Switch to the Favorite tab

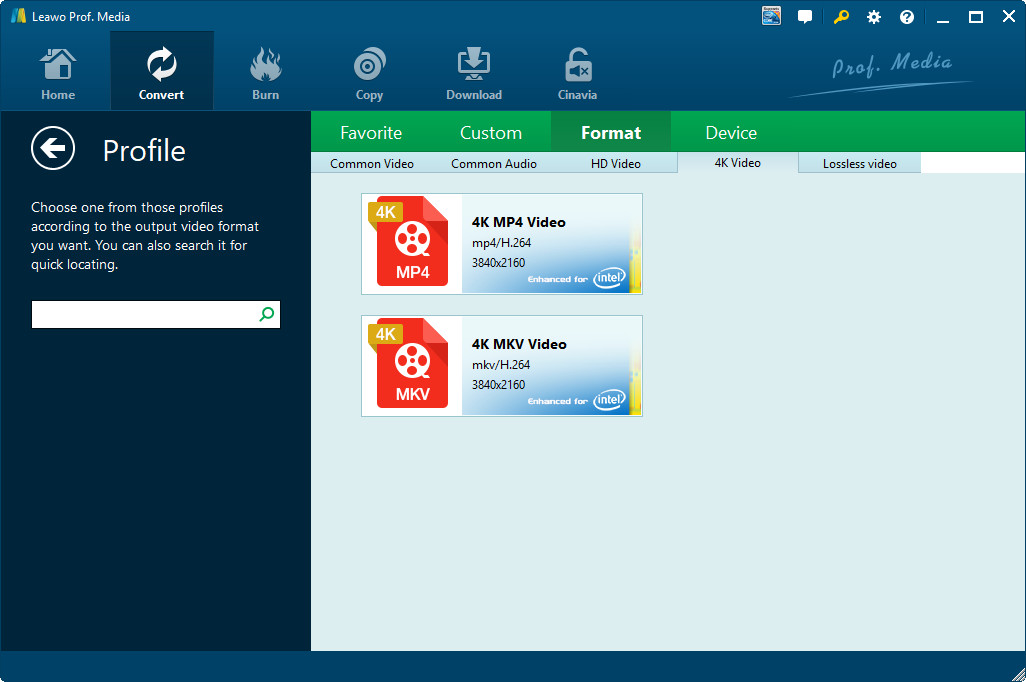point(371,133)
